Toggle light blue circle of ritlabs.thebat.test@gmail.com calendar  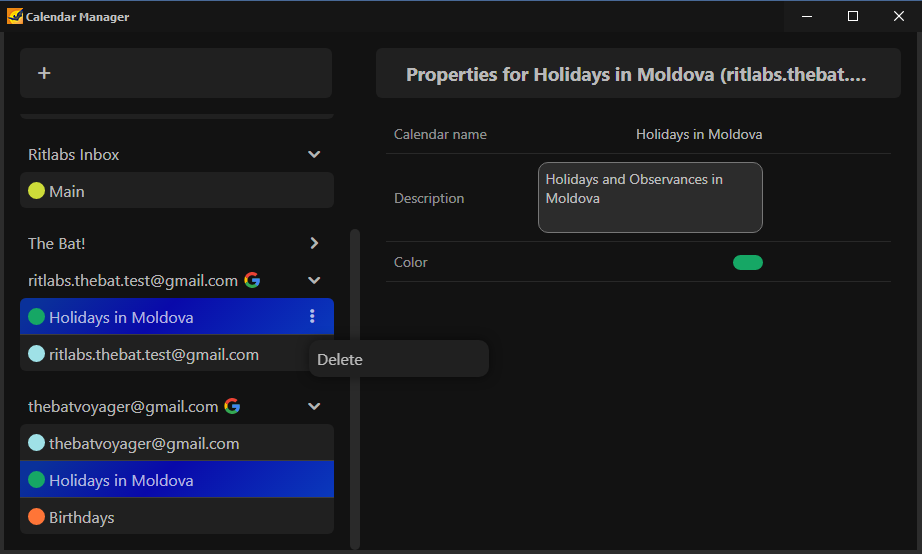36,353
